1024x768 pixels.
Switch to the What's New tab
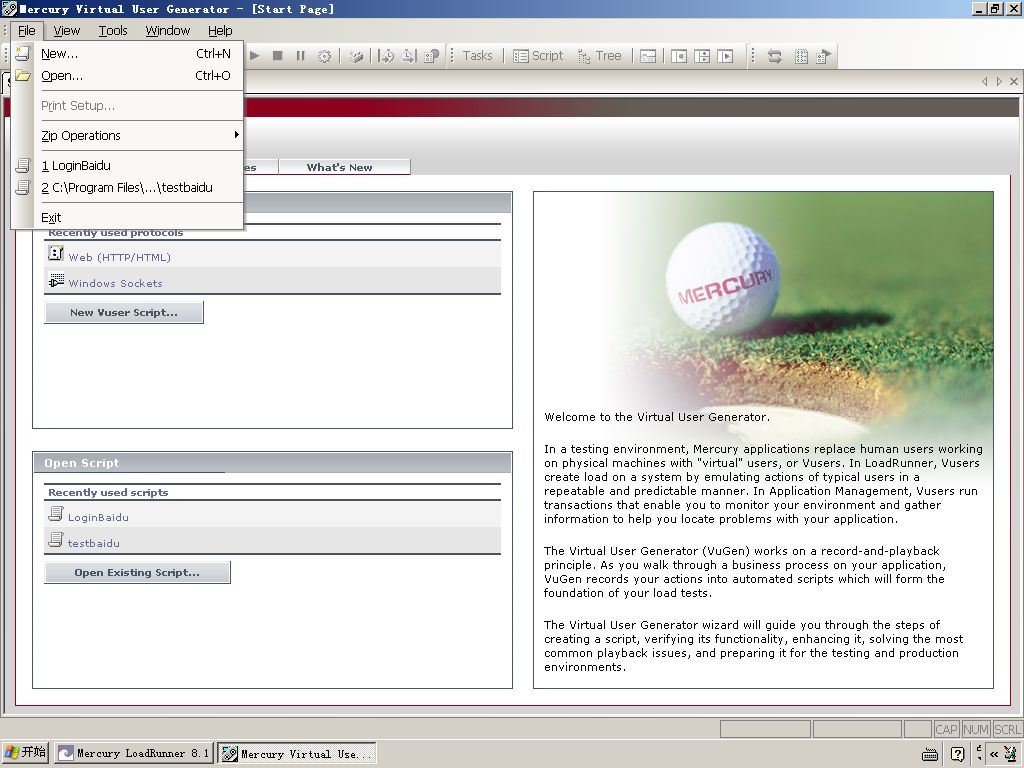click(x=345, y=167)
